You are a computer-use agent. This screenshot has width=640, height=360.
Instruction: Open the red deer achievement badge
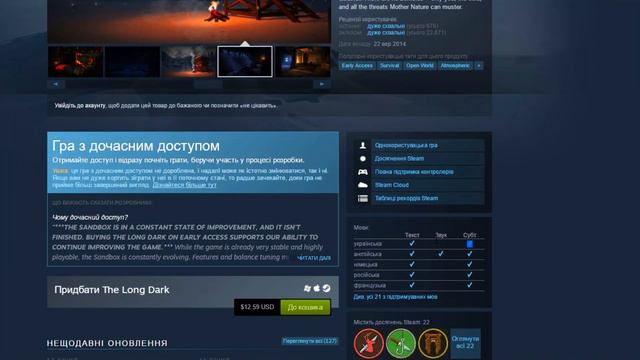[369, 344]
